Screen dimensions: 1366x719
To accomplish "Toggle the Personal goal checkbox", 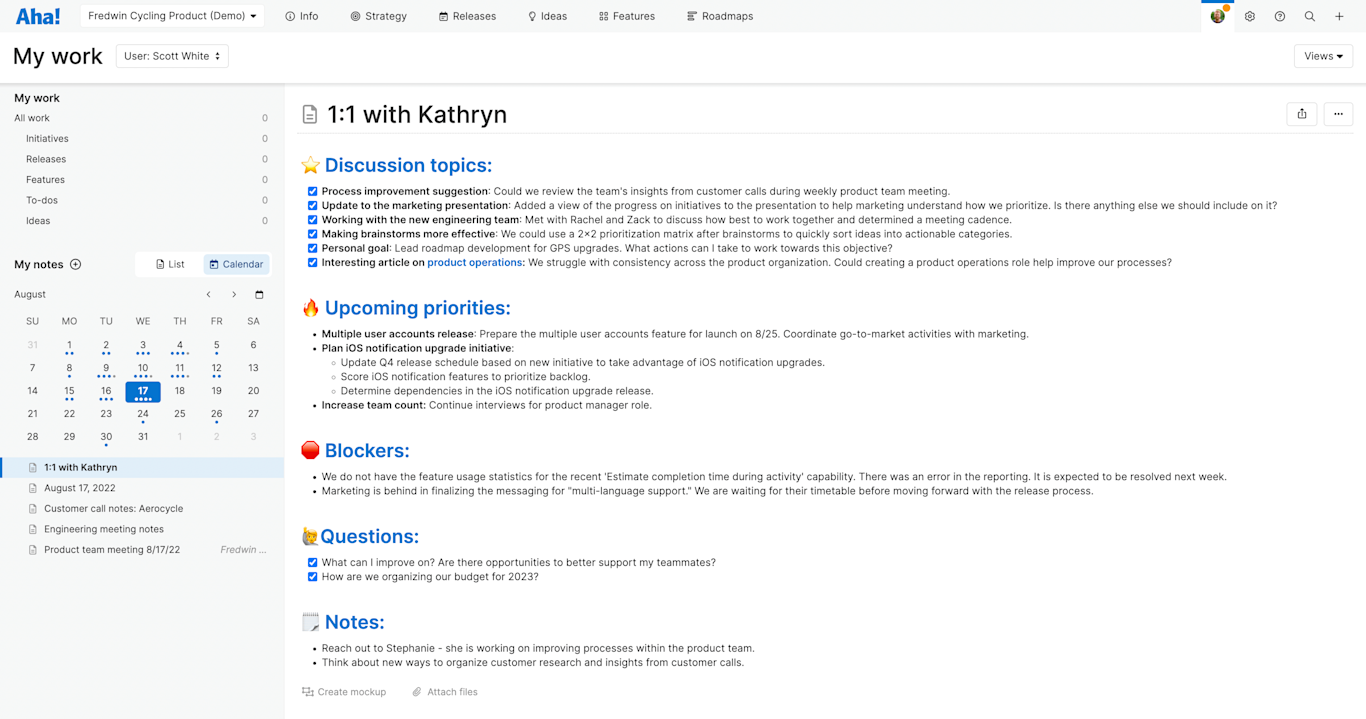I will pos(313,248).
